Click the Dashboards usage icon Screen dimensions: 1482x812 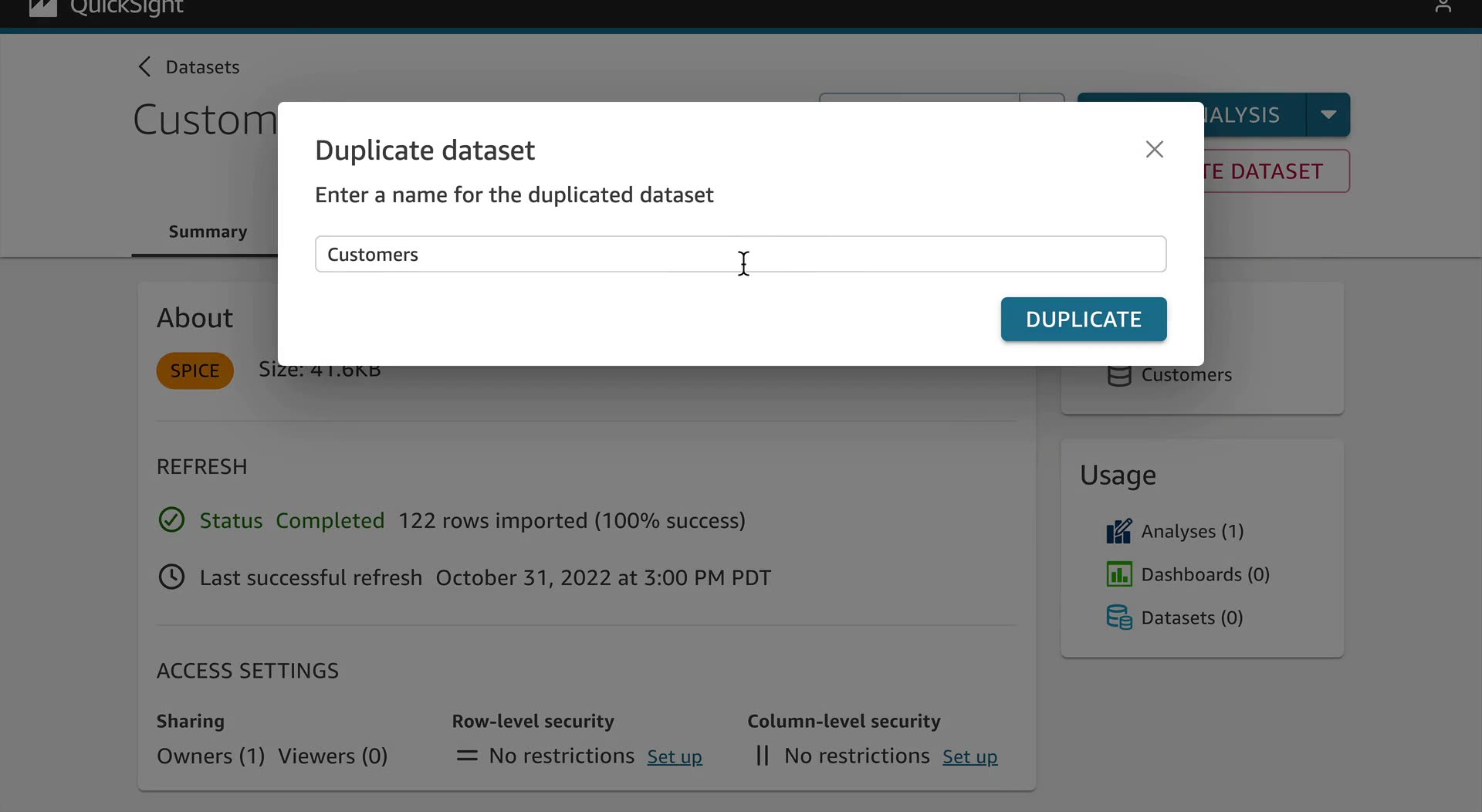pyautogui.click(x=1118, y=574)
